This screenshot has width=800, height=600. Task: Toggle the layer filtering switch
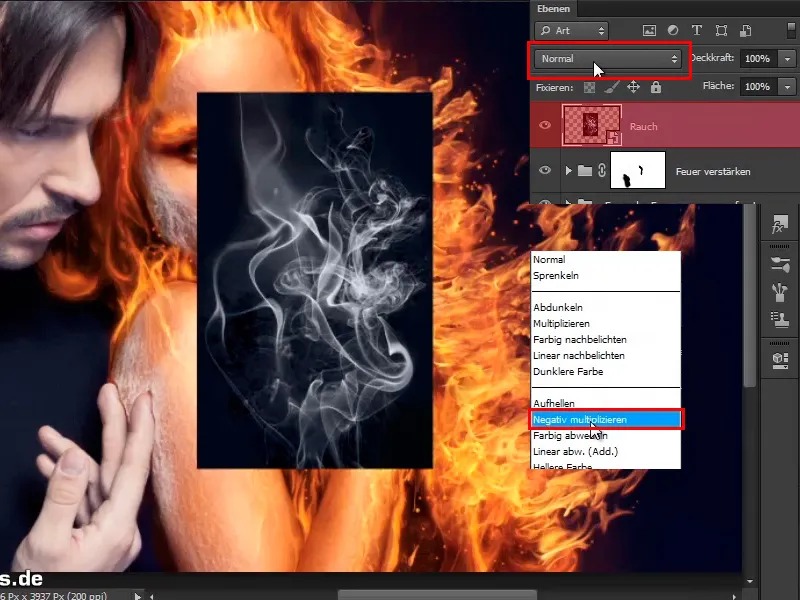point(792,31)
